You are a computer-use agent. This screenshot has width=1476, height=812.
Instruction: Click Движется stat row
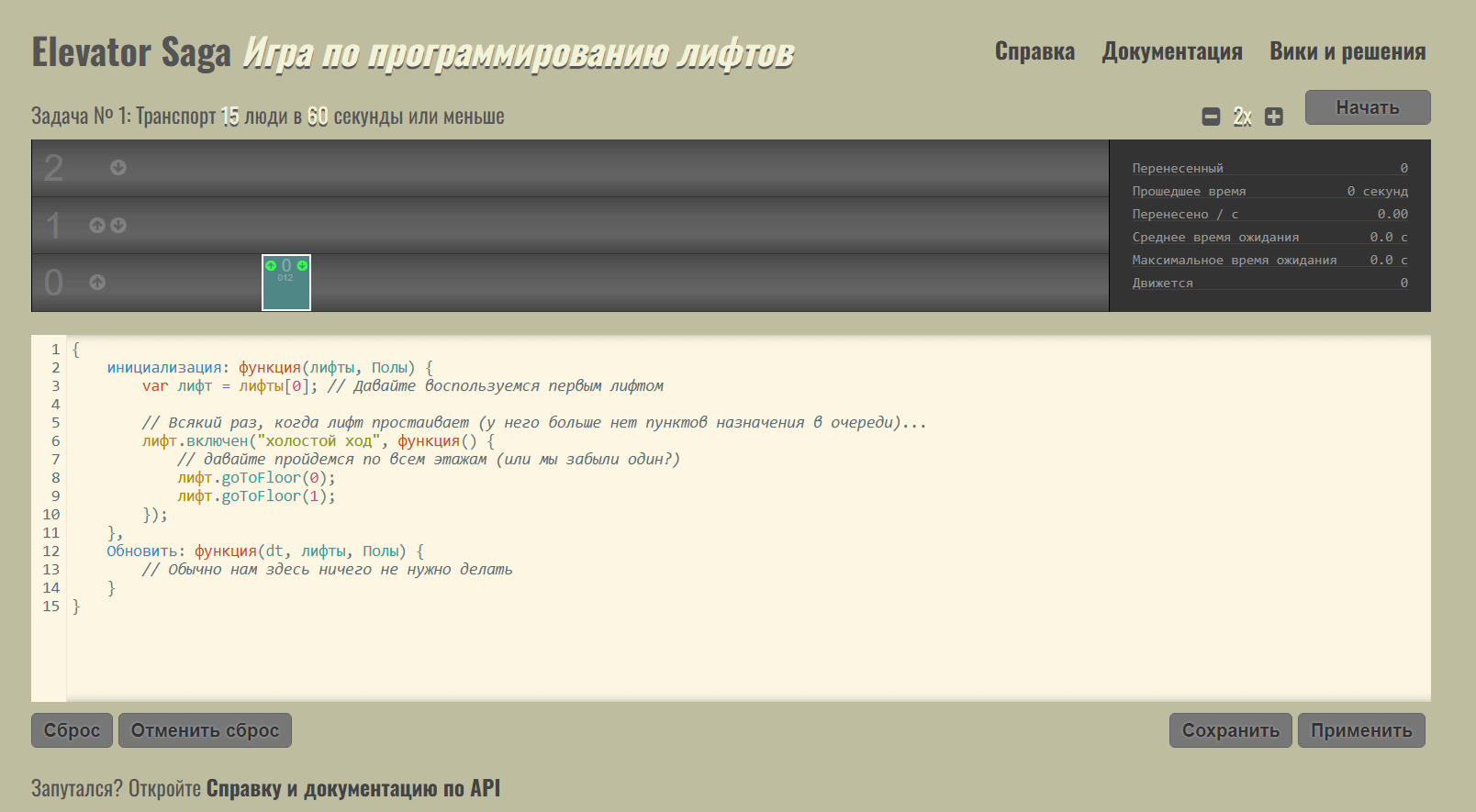coord(1269,283)
